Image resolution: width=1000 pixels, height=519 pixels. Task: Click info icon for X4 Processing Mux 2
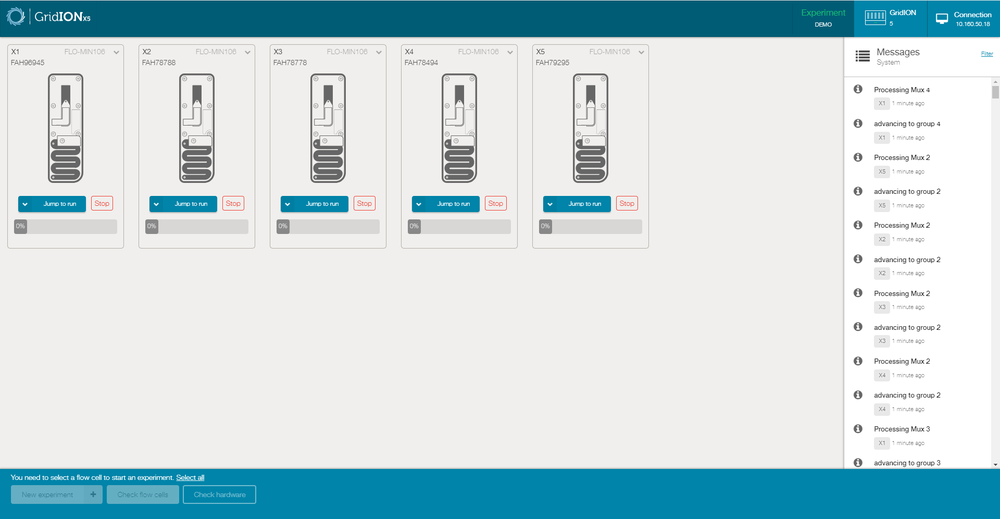click(858, 361)
